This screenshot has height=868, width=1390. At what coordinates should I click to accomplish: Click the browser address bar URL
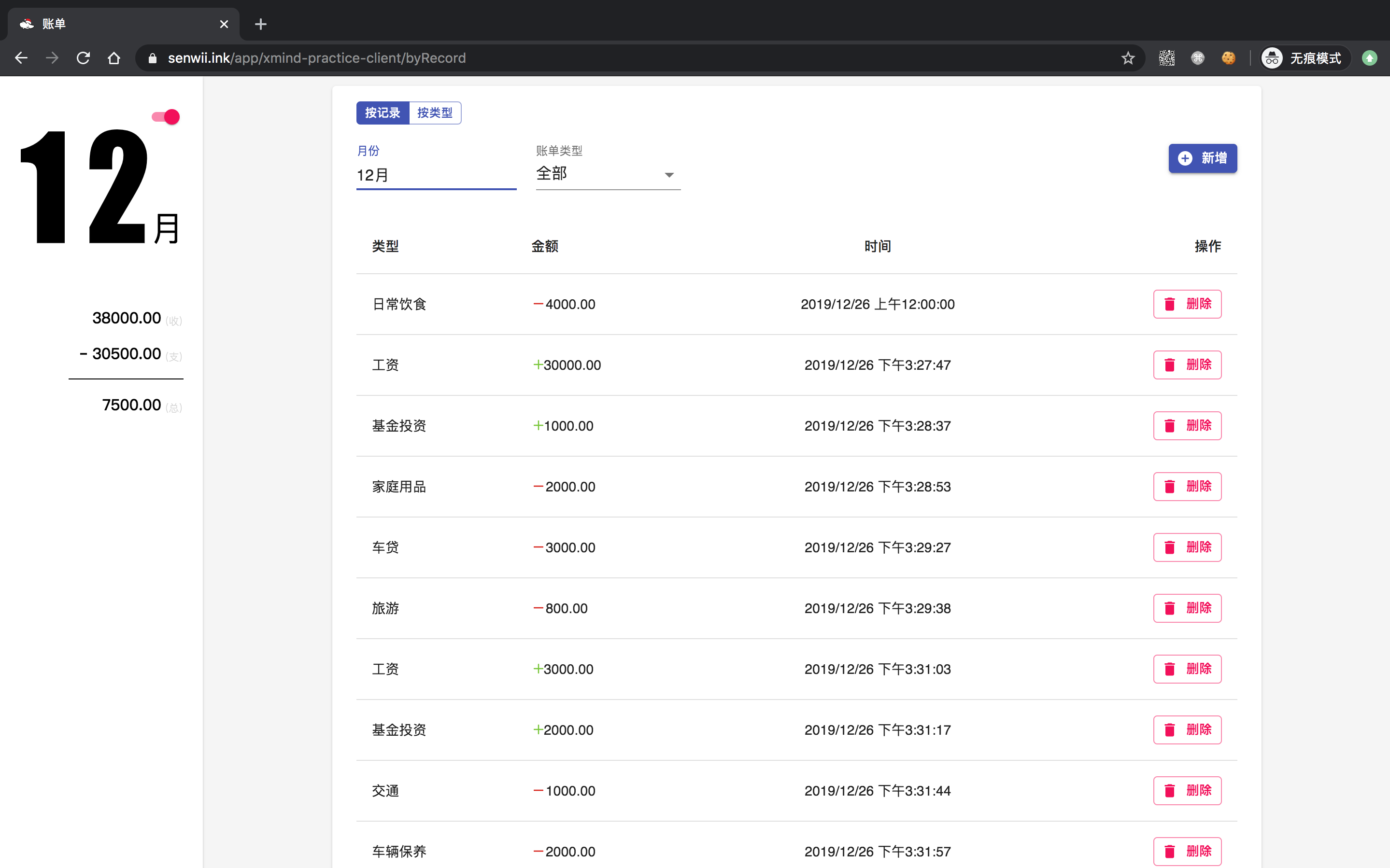click(x=316, y=58)
